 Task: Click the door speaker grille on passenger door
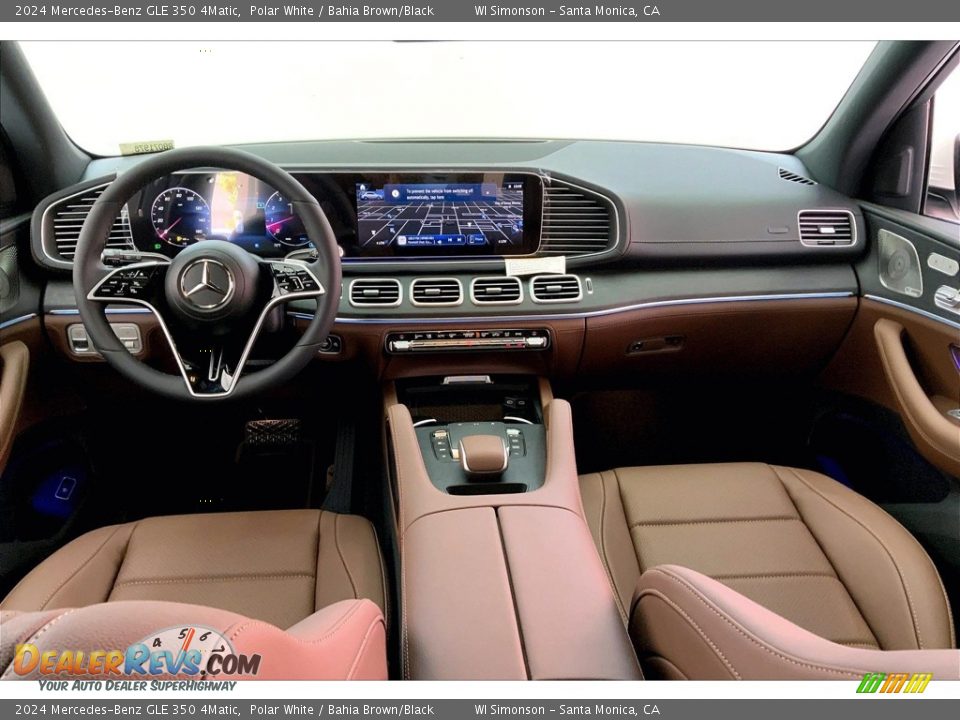tap(898, 263)
